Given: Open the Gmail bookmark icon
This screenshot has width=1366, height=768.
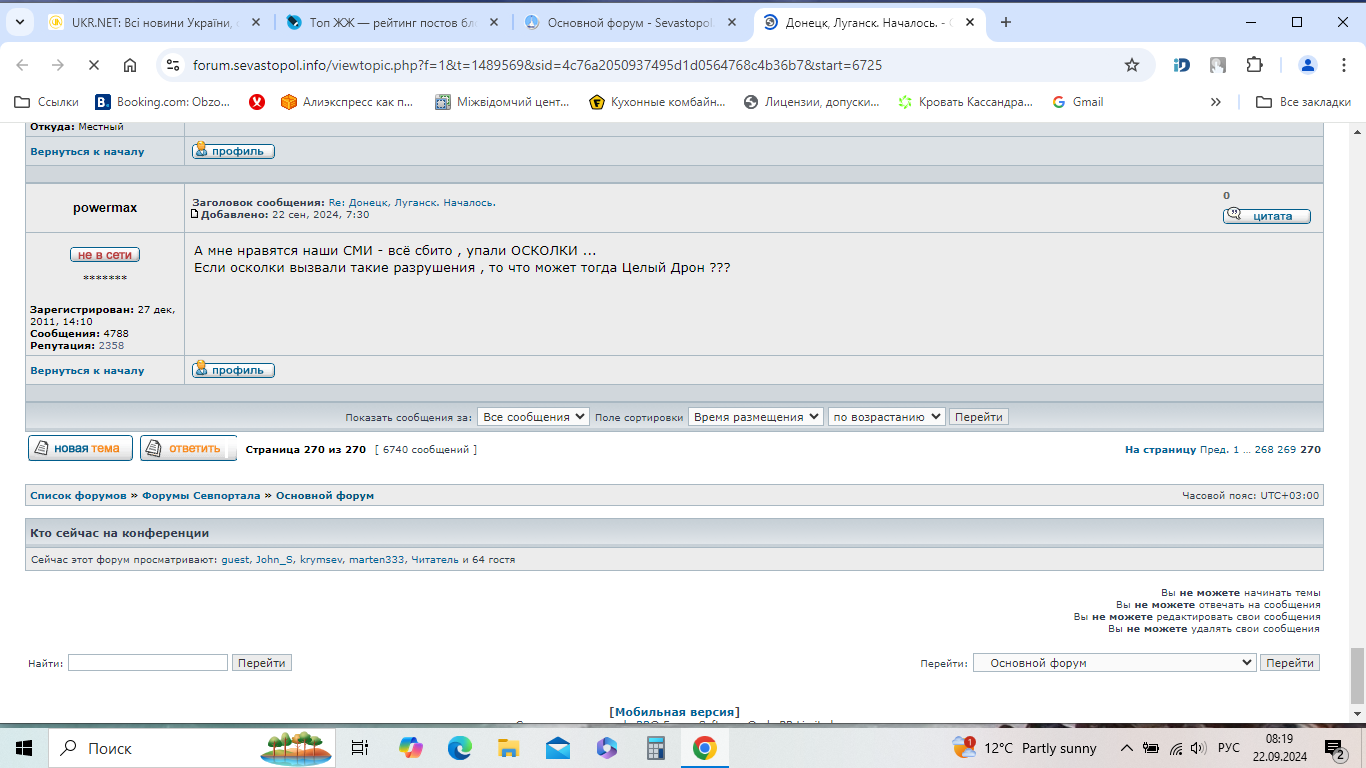Looking at the screenshot, I should (1078, 102).
